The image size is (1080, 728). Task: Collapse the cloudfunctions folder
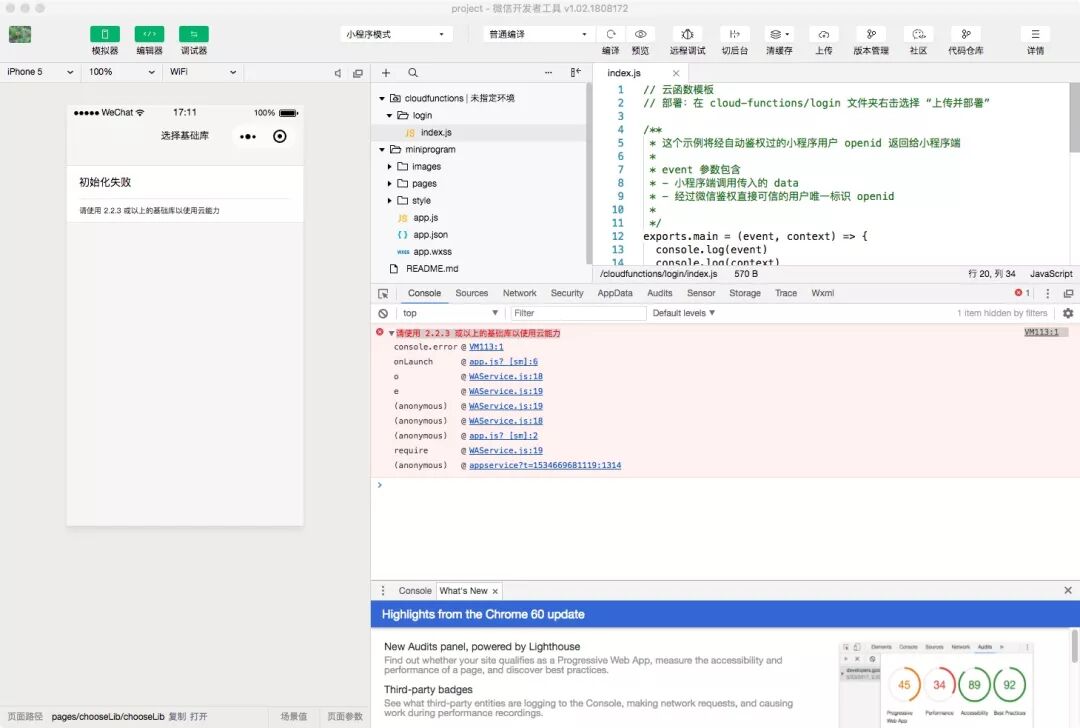(382, 98)
